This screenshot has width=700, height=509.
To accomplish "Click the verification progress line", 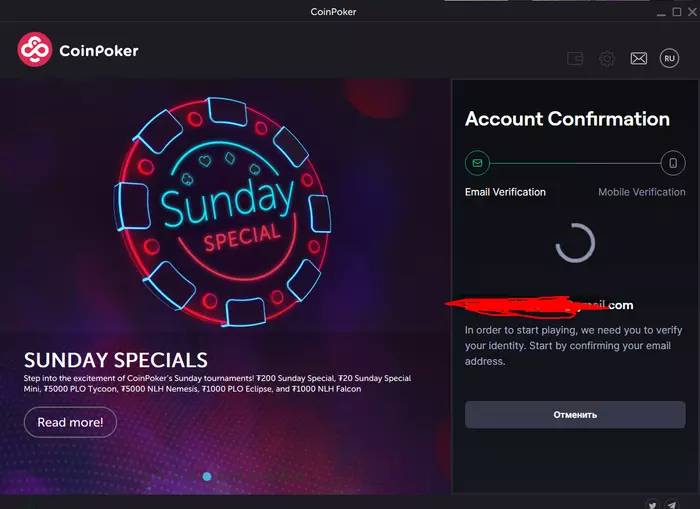I will (575, 162).
